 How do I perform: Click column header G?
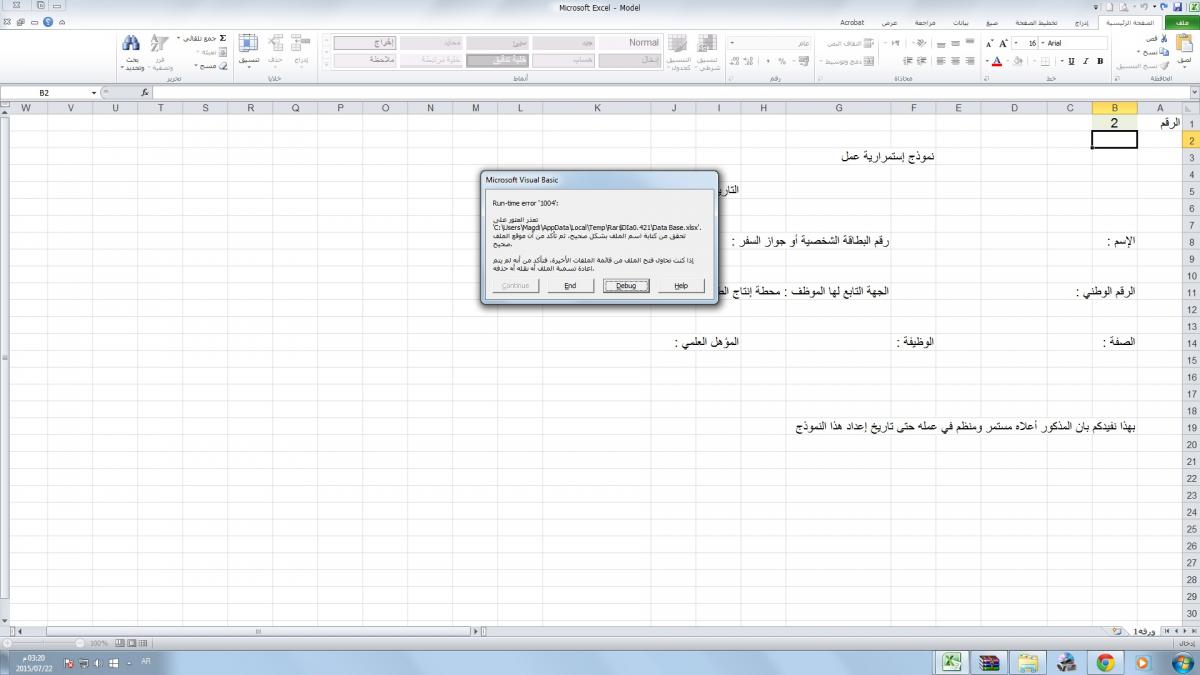(838, 108)
